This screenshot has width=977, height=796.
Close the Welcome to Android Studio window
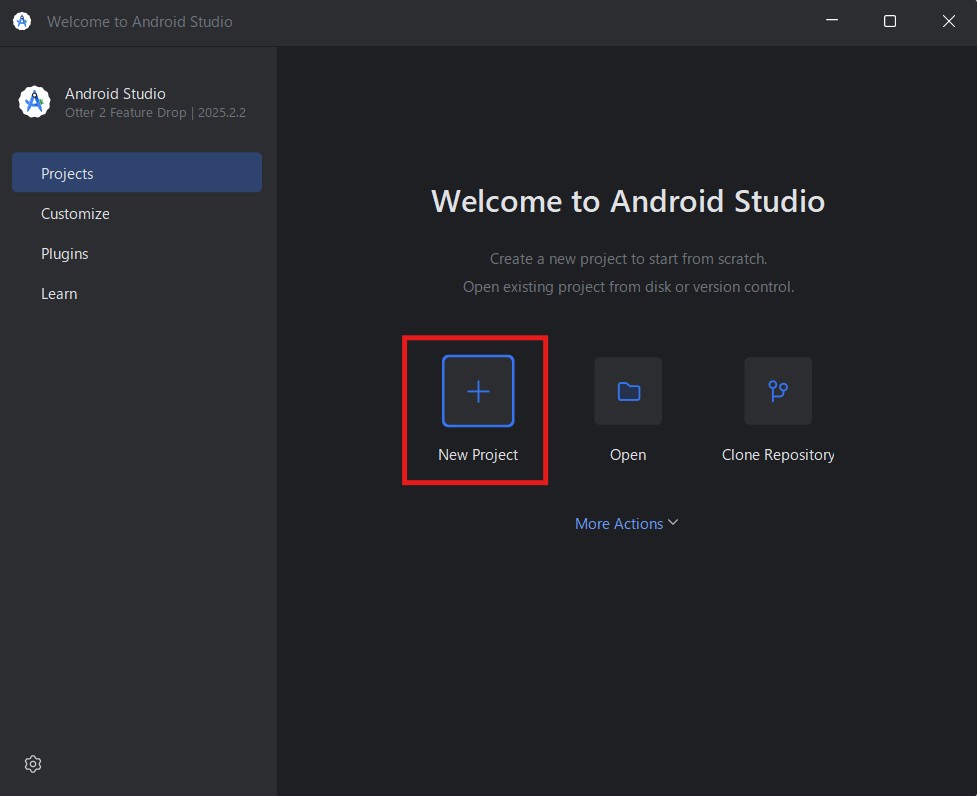click(948, 21)
